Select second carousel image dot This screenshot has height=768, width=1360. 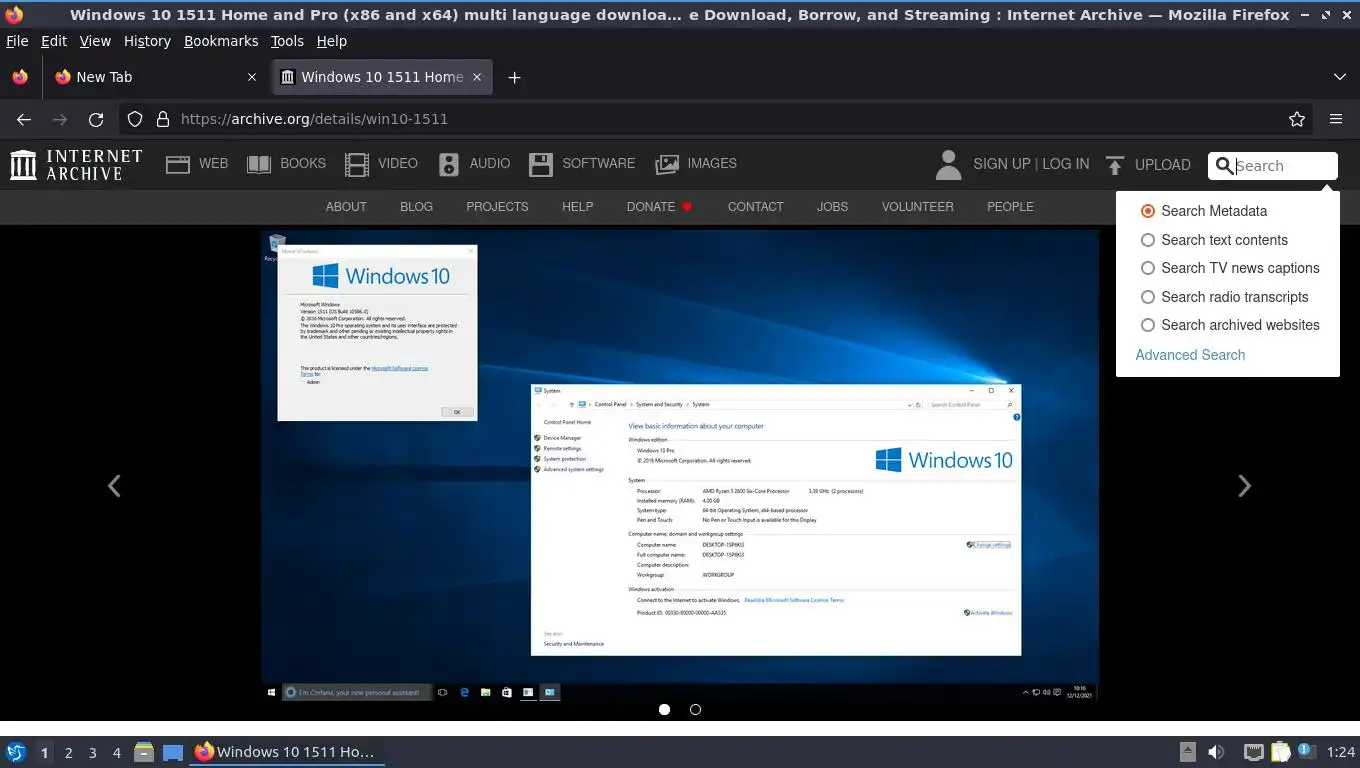click(x=695, y=709)
